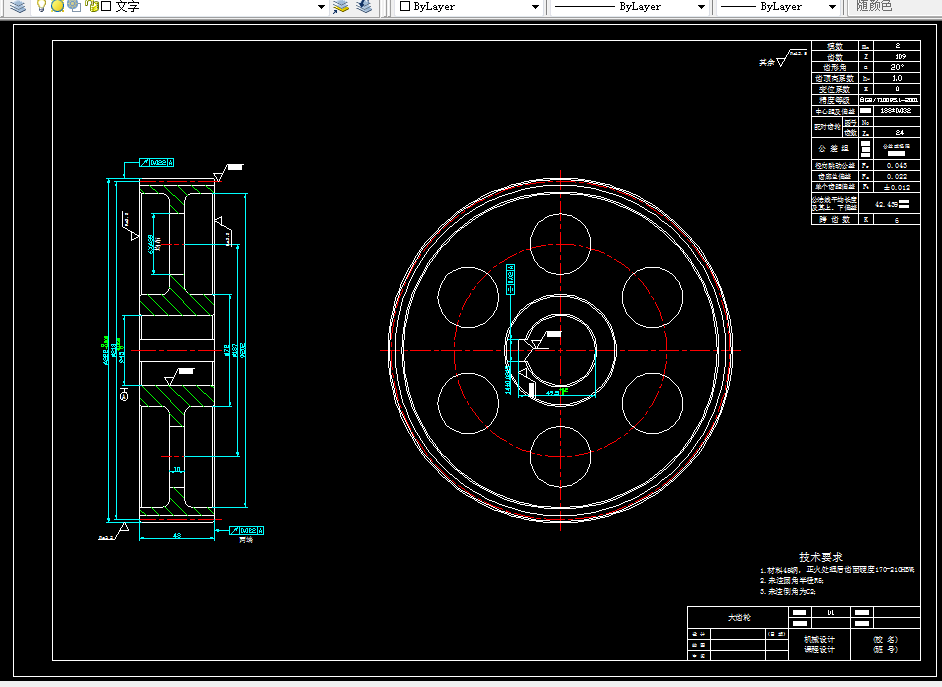The height and width of the screenshot is (687, 942).
Task: Click the 文字 layer color square
Action: [106, 7]
